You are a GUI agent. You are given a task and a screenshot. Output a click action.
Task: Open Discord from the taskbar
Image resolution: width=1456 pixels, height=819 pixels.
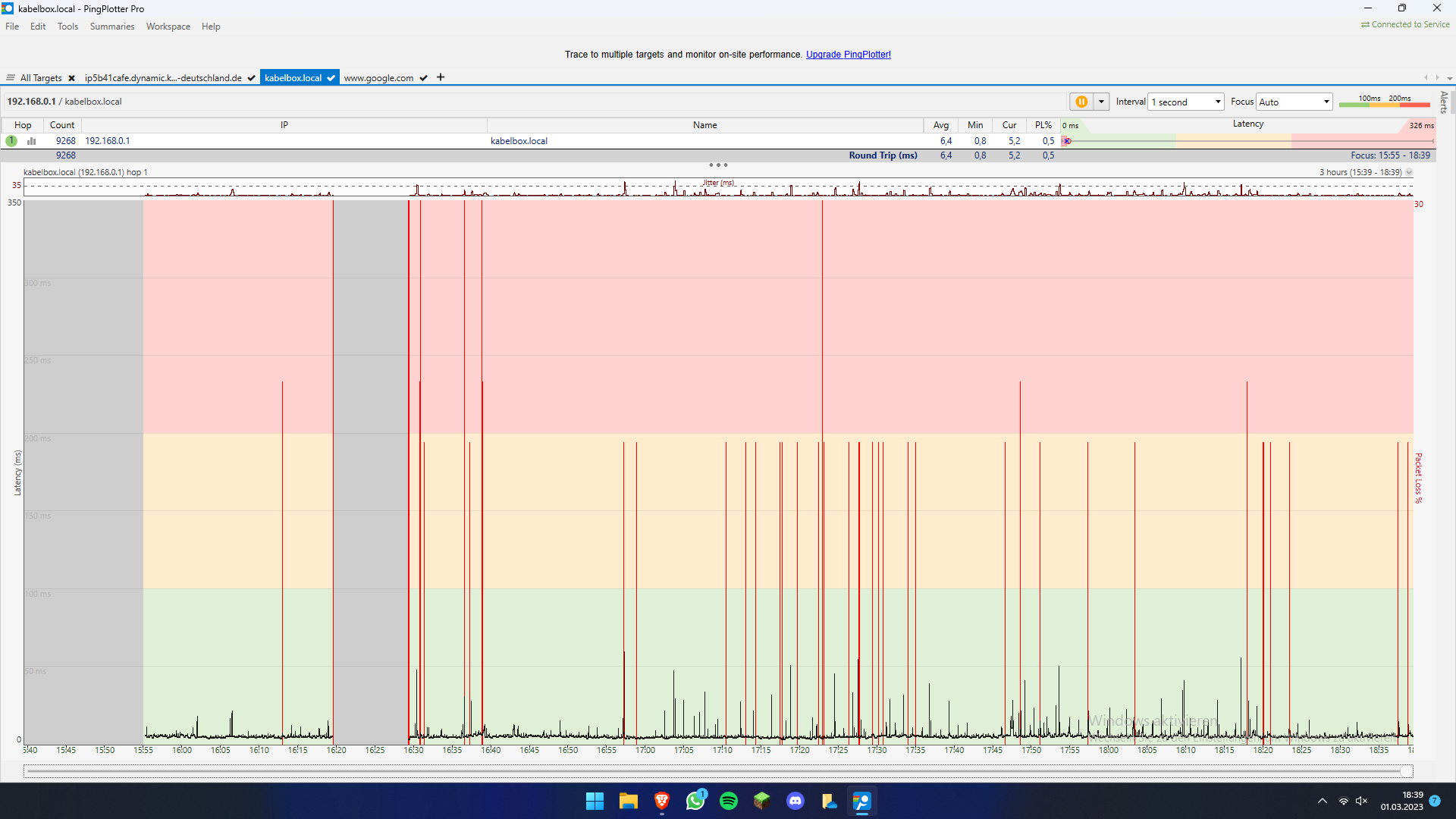[795, 801]
